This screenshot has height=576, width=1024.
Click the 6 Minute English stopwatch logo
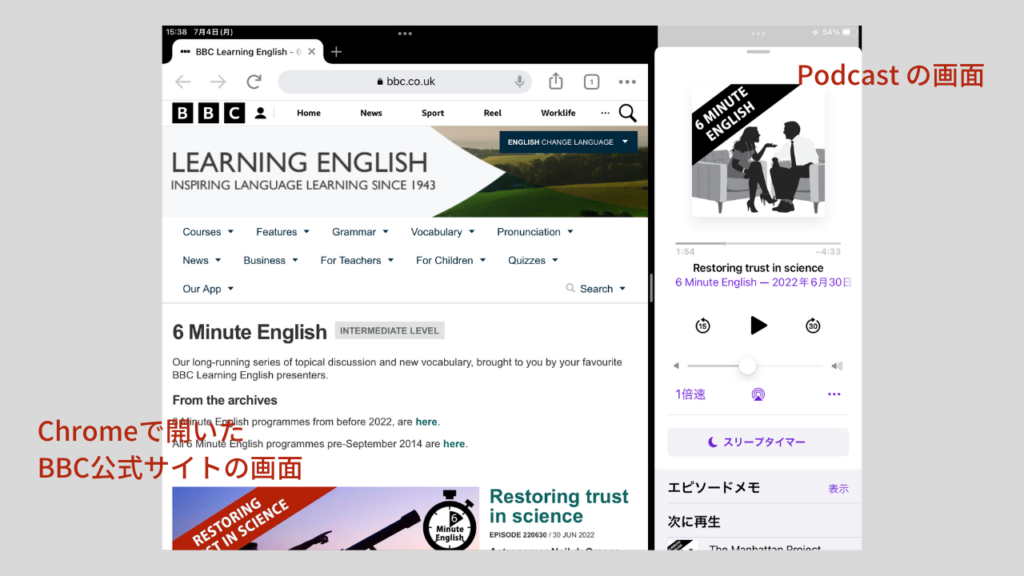point(449,522)
